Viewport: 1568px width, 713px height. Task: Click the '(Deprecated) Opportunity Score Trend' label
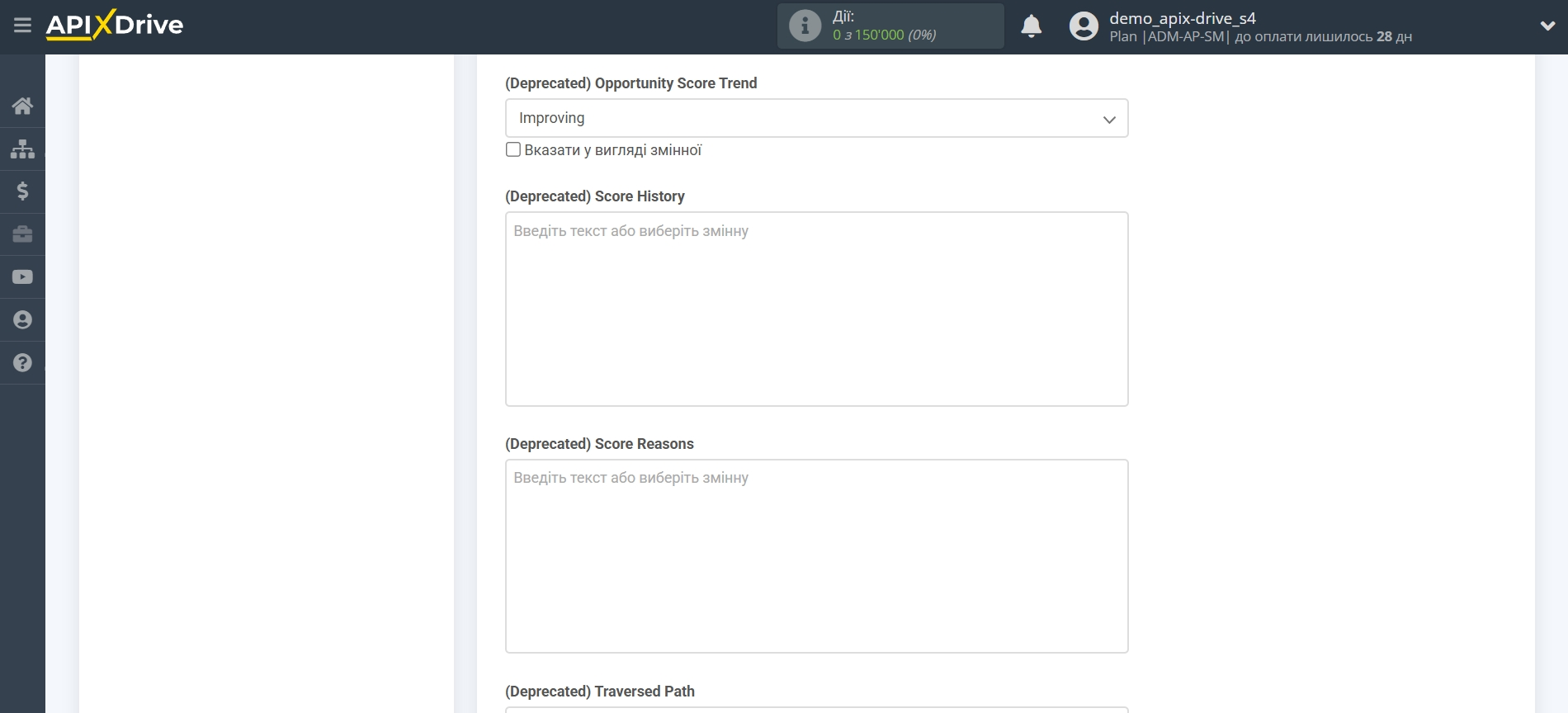point(631,83)
